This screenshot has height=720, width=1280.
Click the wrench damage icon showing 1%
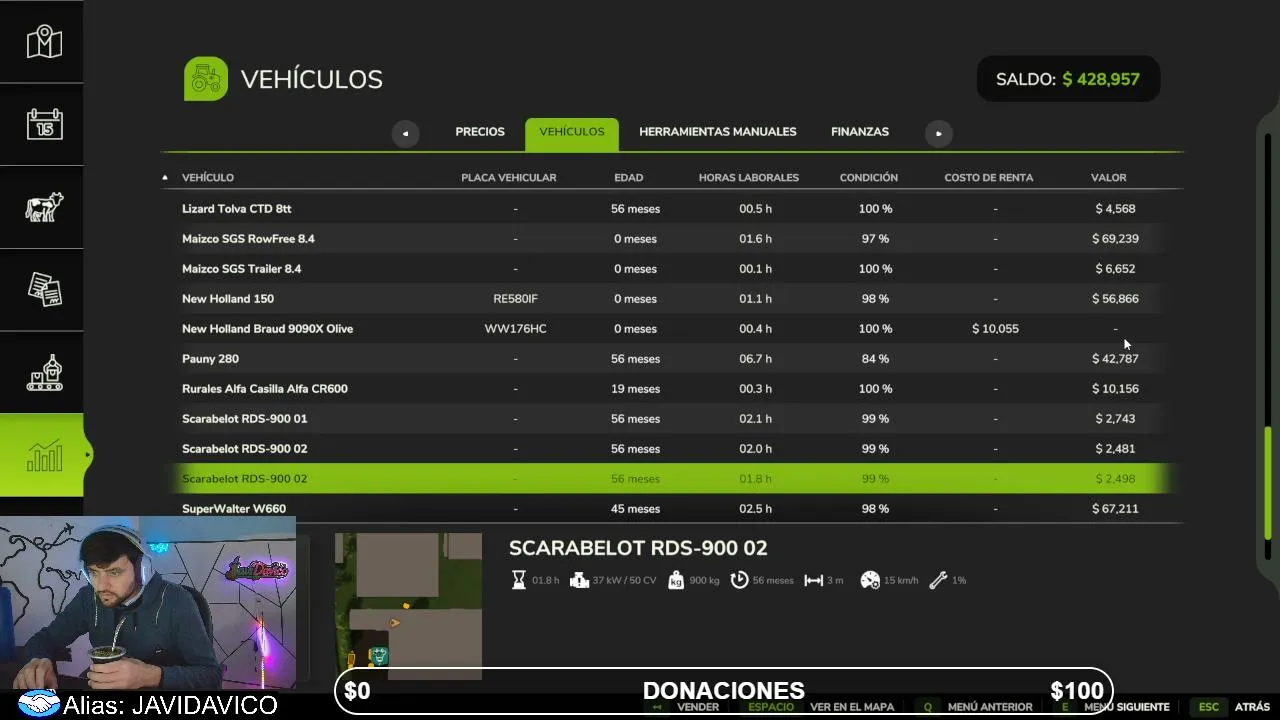pos(937,580)
